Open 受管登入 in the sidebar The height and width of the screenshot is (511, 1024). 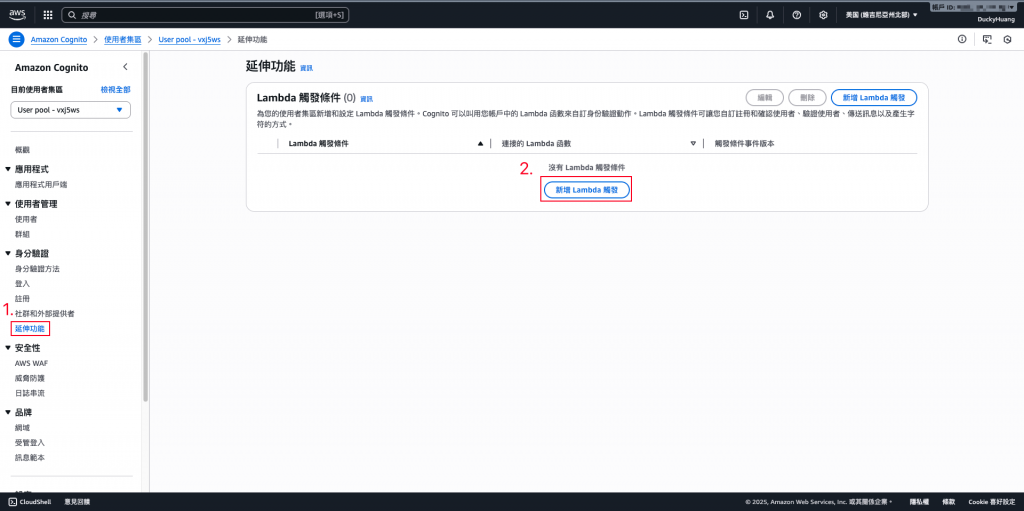(29, 442)
